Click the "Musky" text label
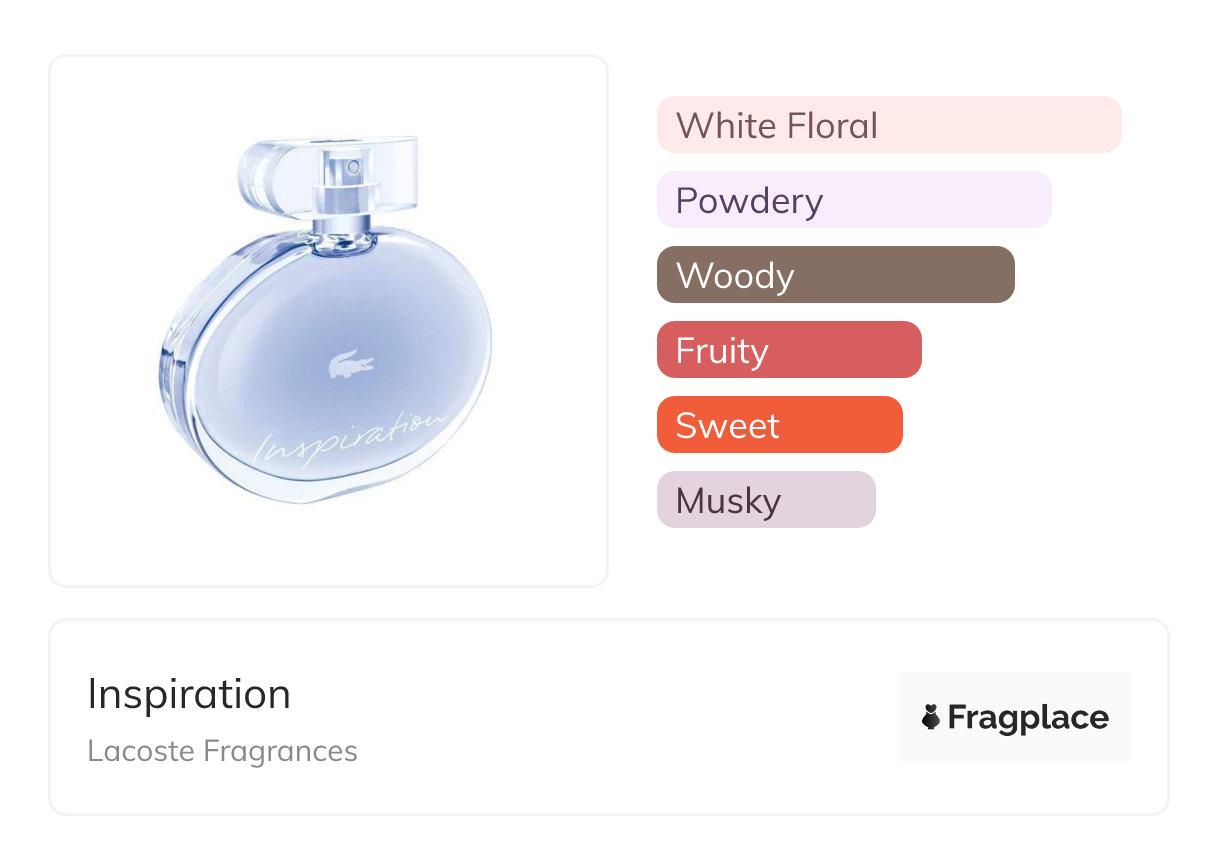 [728, 501]
